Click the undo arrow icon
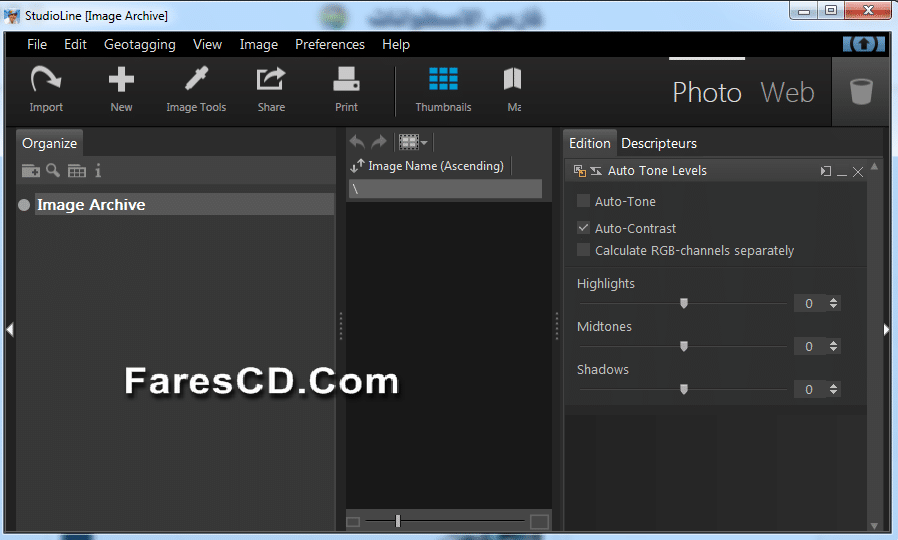 tap(357, 141)
